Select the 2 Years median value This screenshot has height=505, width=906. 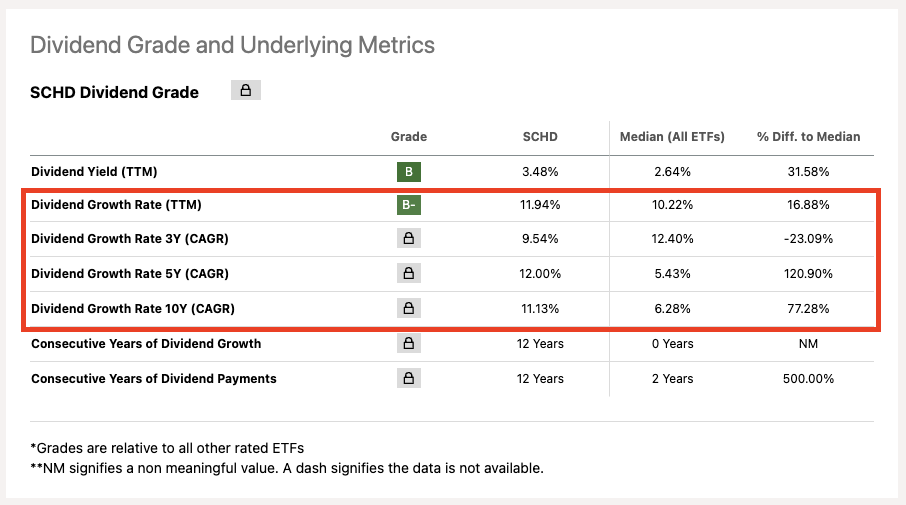click(673, 378)
